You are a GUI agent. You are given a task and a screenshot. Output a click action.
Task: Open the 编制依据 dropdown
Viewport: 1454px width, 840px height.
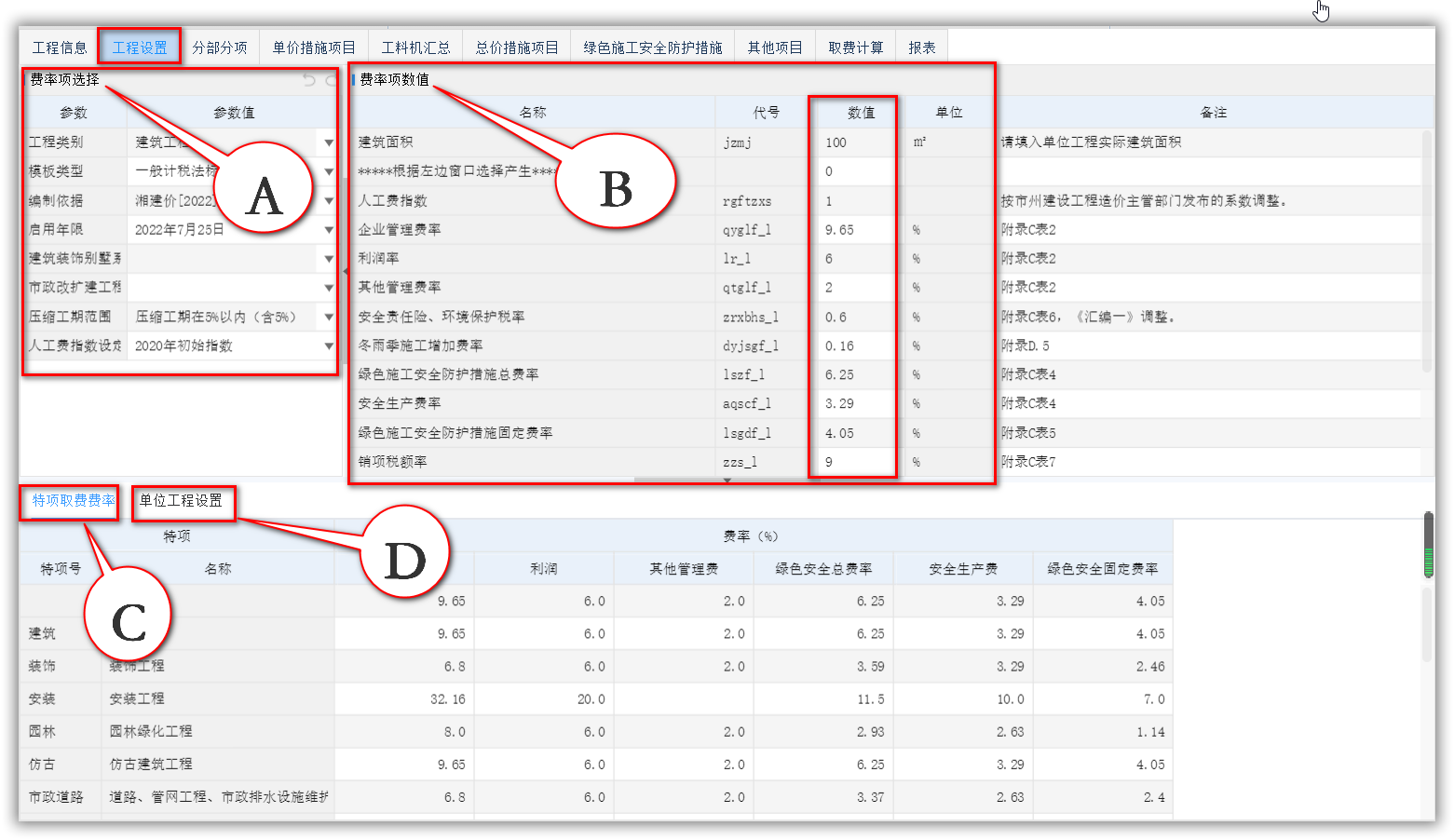tap(328, 200)
